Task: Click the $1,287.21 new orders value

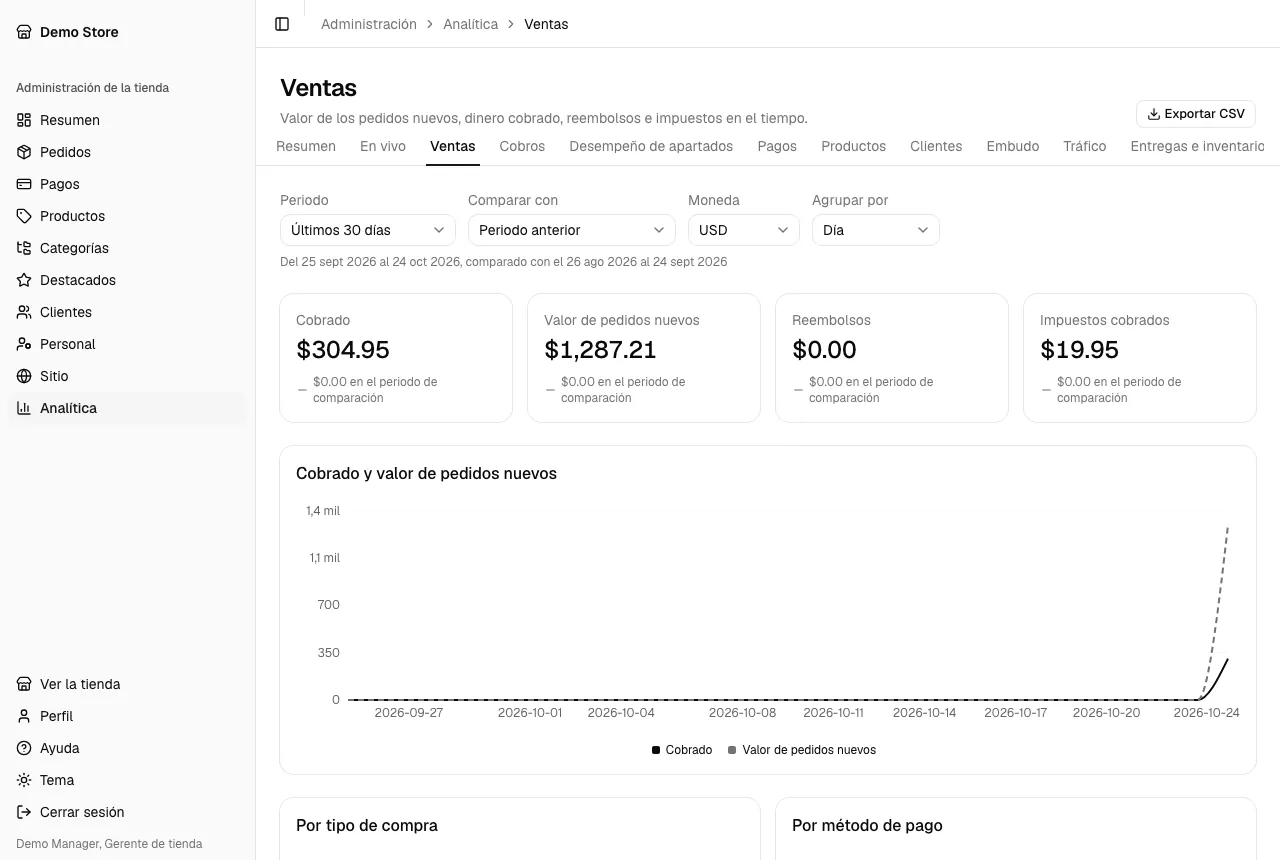Action: [600, 350]
